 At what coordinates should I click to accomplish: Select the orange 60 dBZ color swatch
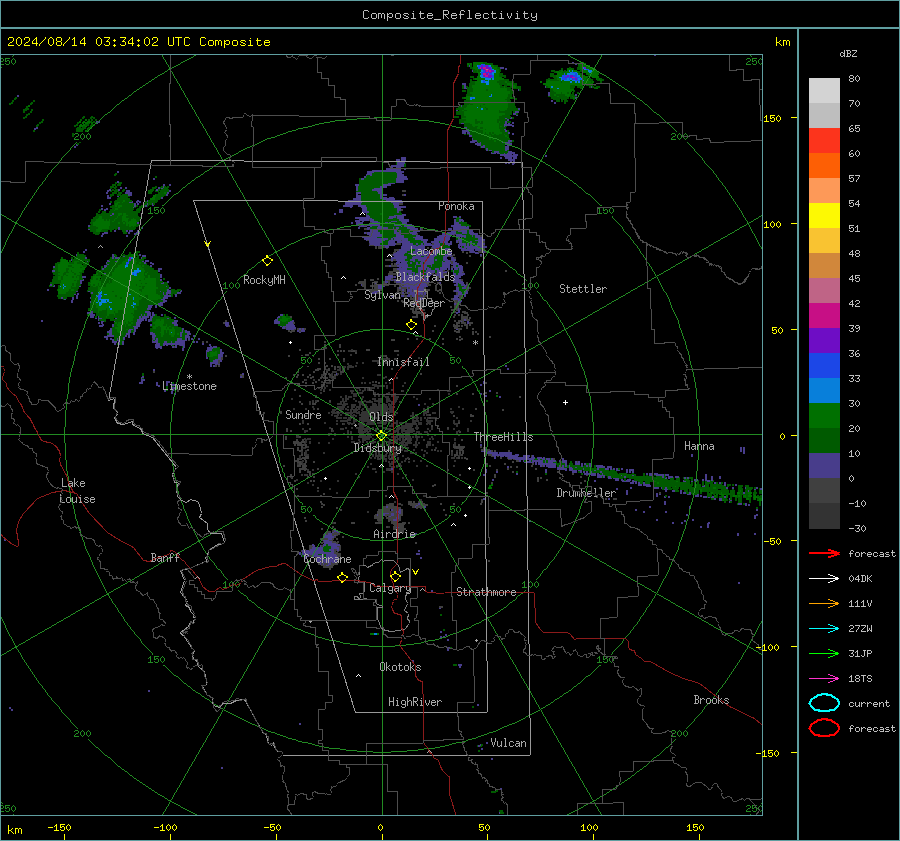coord(824,165)
